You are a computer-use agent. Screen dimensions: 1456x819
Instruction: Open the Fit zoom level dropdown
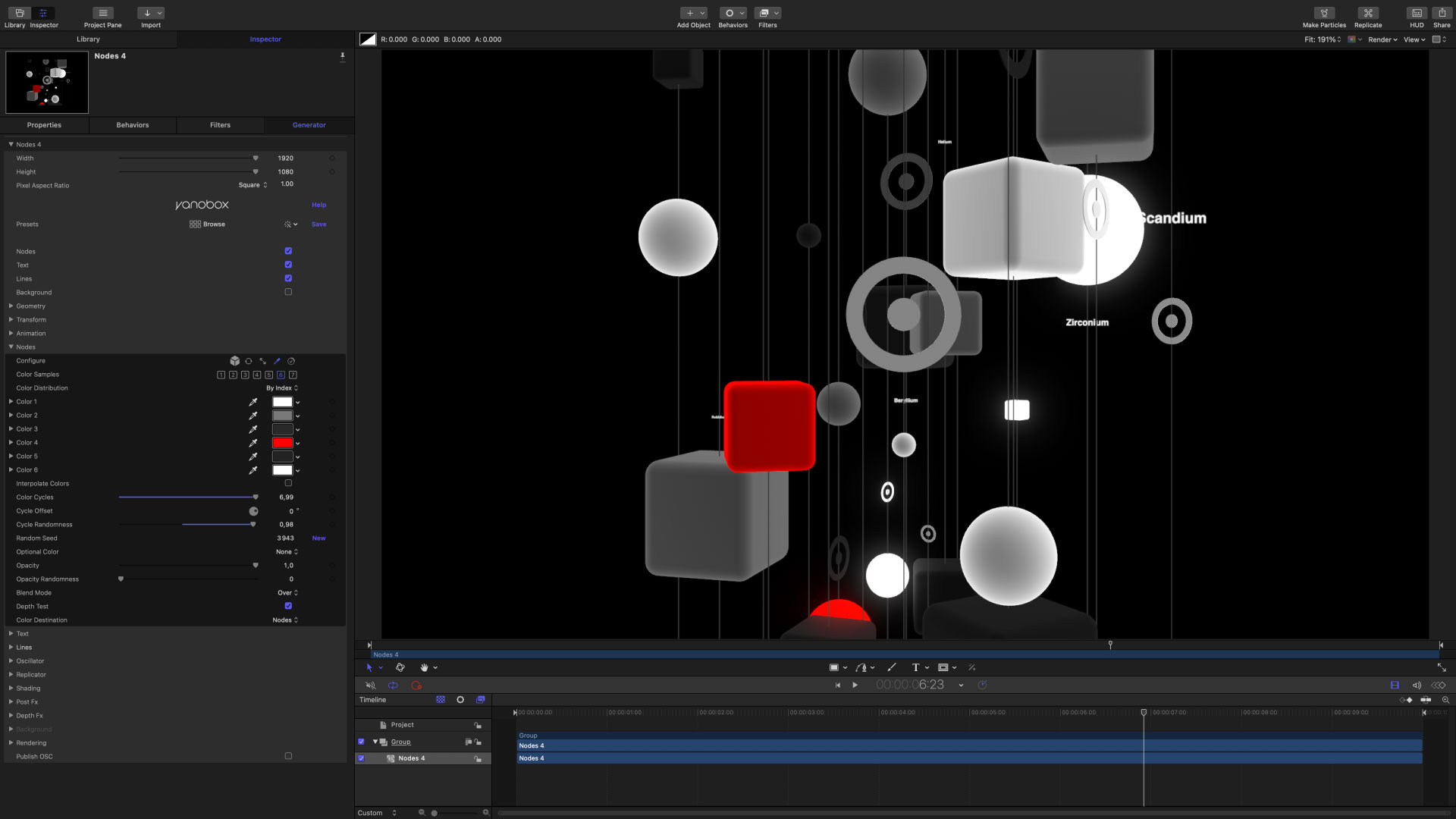(1323, 39)
